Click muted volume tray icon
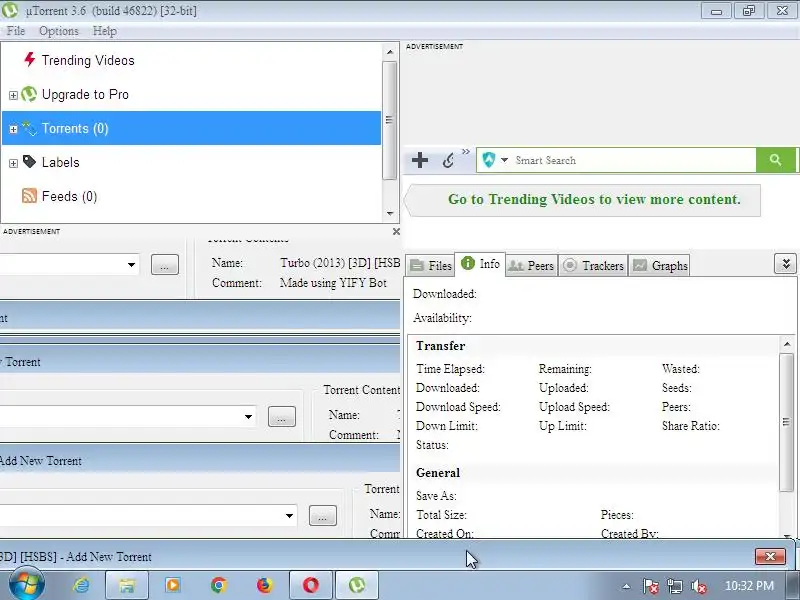This screenshot has width=800, height=600. coord(698,586)
